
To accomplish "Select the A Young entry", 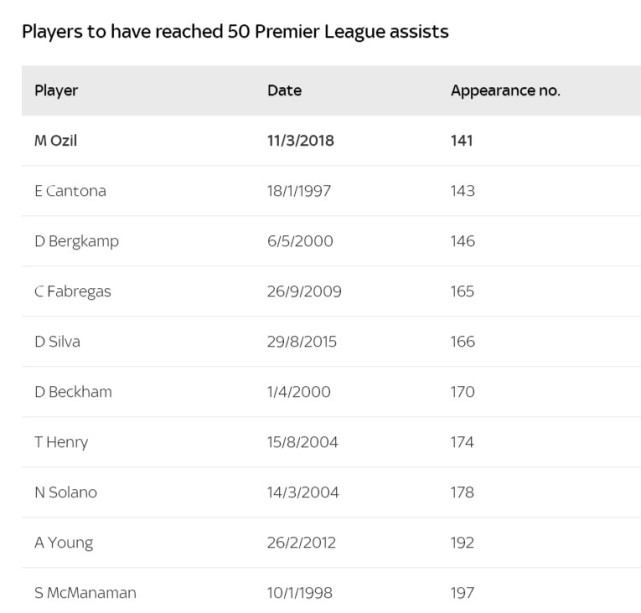I will click(x=64, y=543).
